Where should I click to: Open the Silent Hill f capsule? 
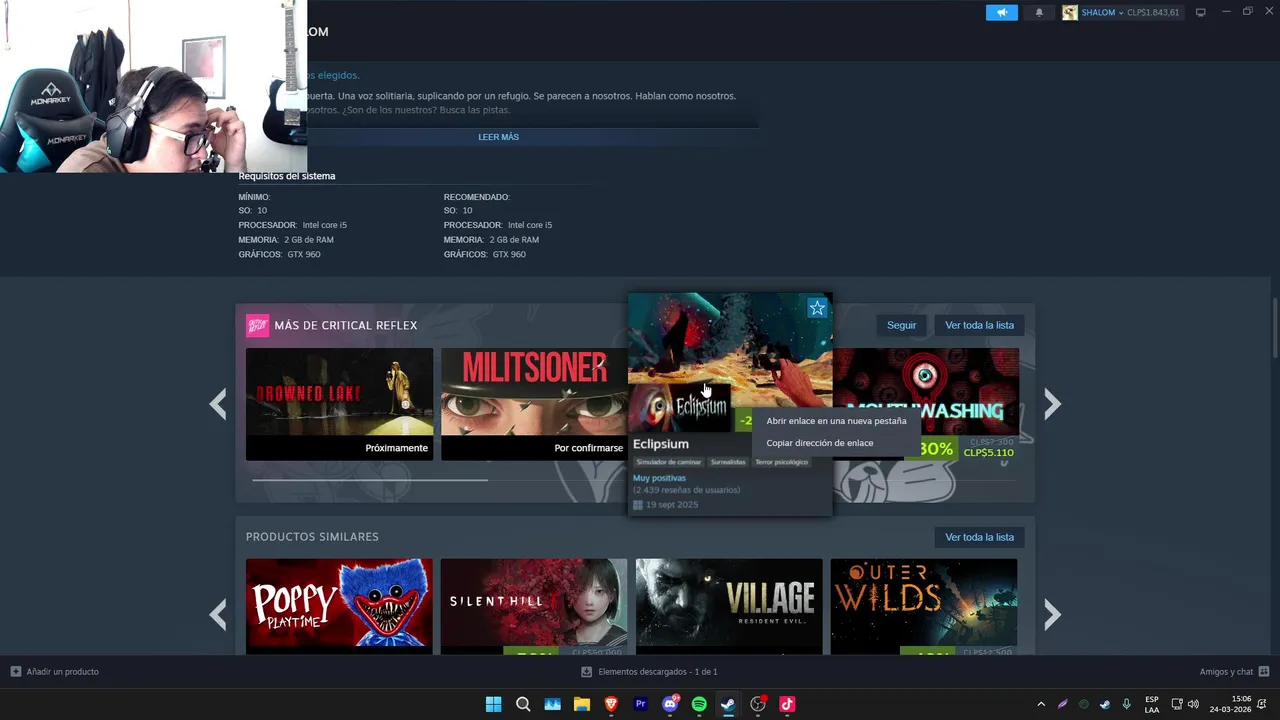[x=534, y=606]
